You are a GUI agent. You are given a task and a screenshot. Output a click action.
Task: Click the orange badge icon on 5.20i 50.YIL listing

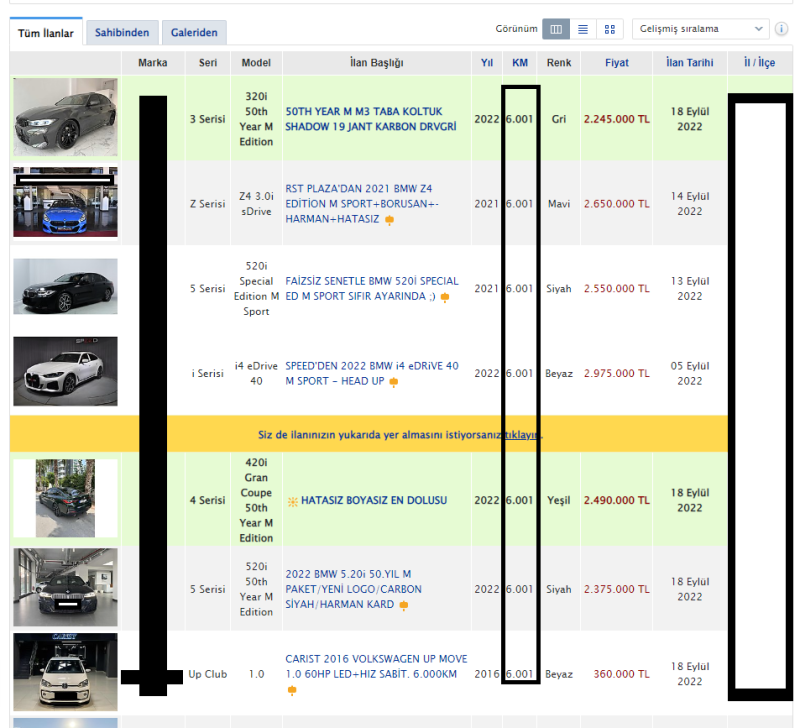(x=404, y=605)
